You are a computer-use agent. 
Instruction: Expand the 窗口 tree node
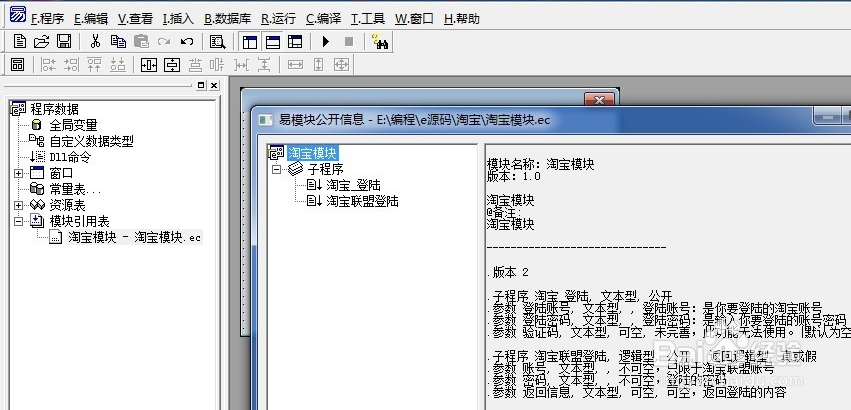[x=18, y=174]
